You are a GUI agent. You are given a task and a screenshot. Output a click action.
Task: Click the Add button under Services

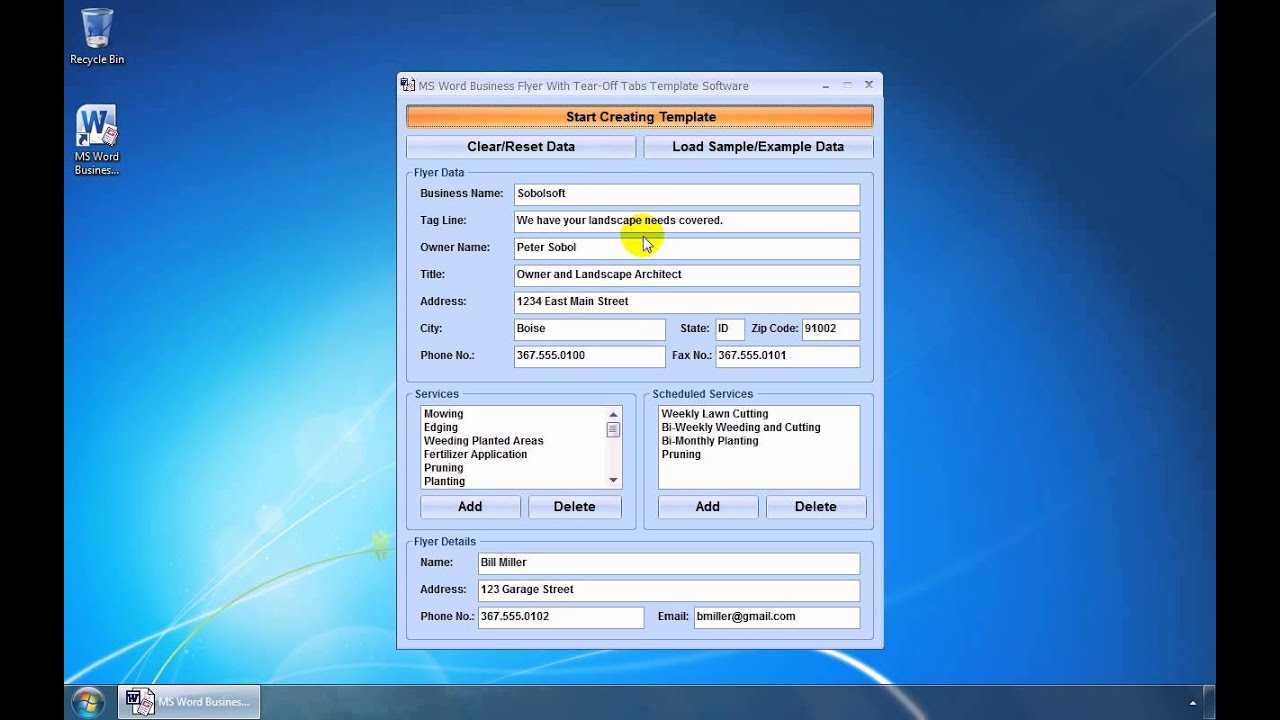tap(470, 506)
